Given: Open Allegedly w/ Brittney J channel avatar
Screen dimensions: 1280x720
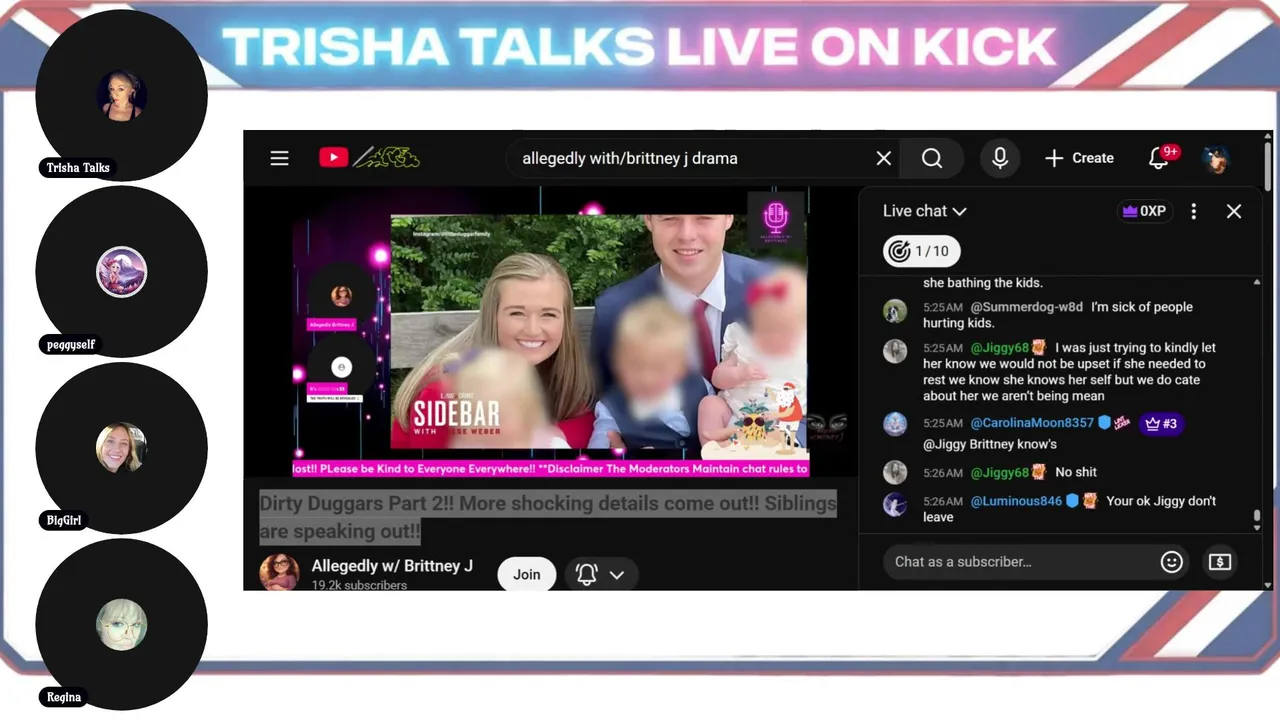Looking at the screenshot, I should (x=279, y=573).
